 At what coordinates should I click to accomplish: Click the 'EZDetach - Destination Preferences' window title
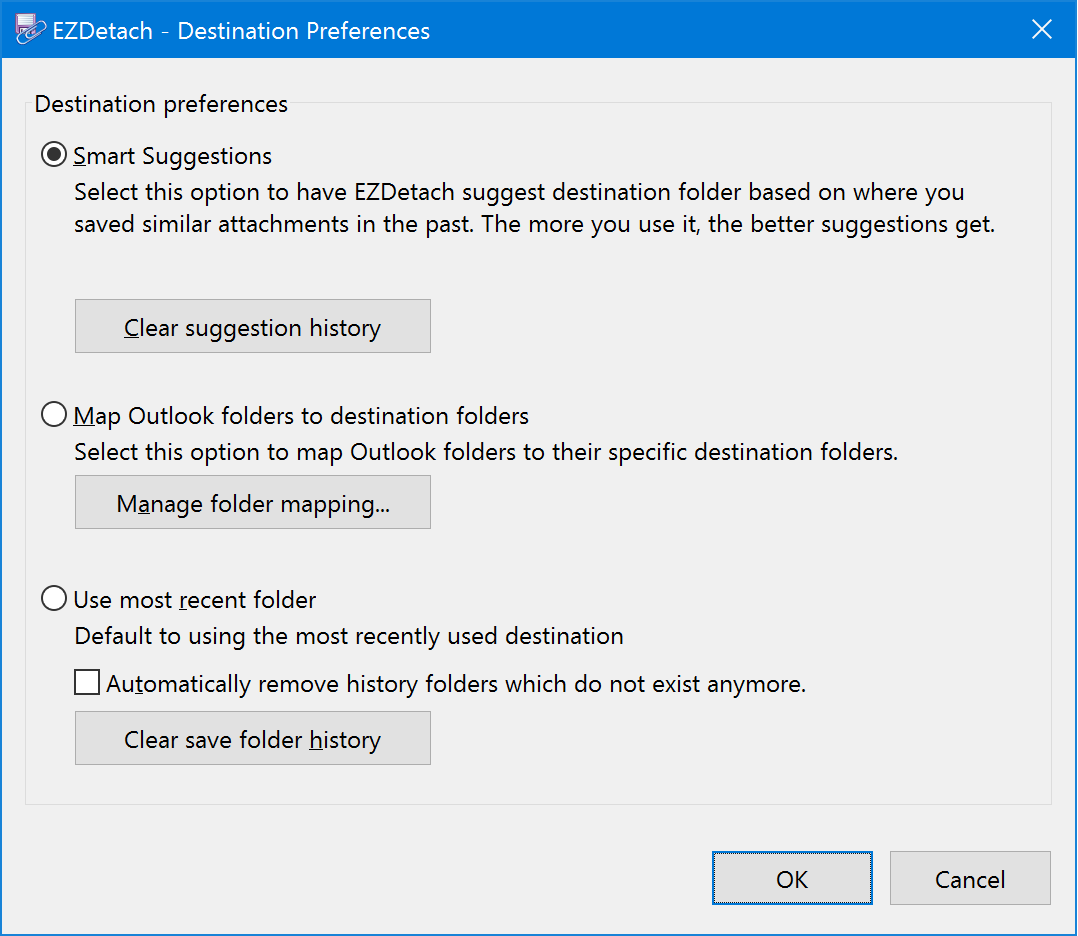(x=241, y=31)
